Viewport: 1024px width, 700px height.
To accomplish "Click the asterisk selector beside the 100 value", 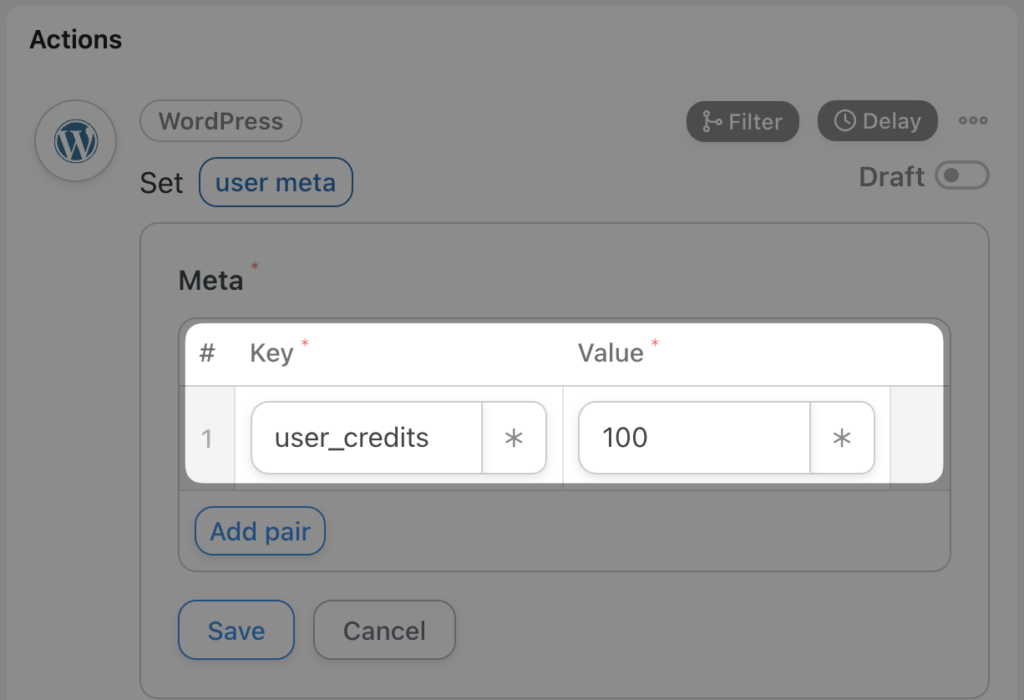I will [x=842, y=437].
